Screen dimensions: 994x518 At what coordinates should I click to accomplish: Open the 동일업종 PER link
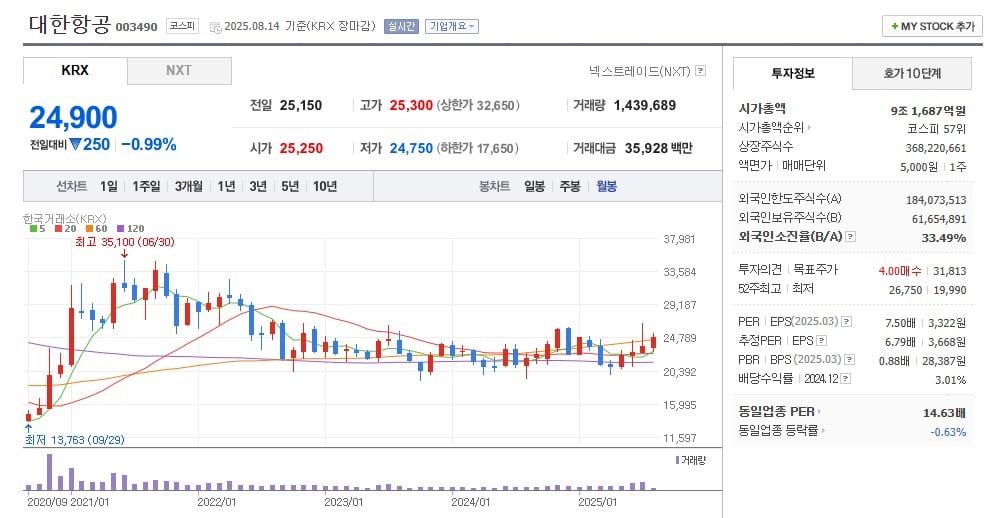(776, 411)
